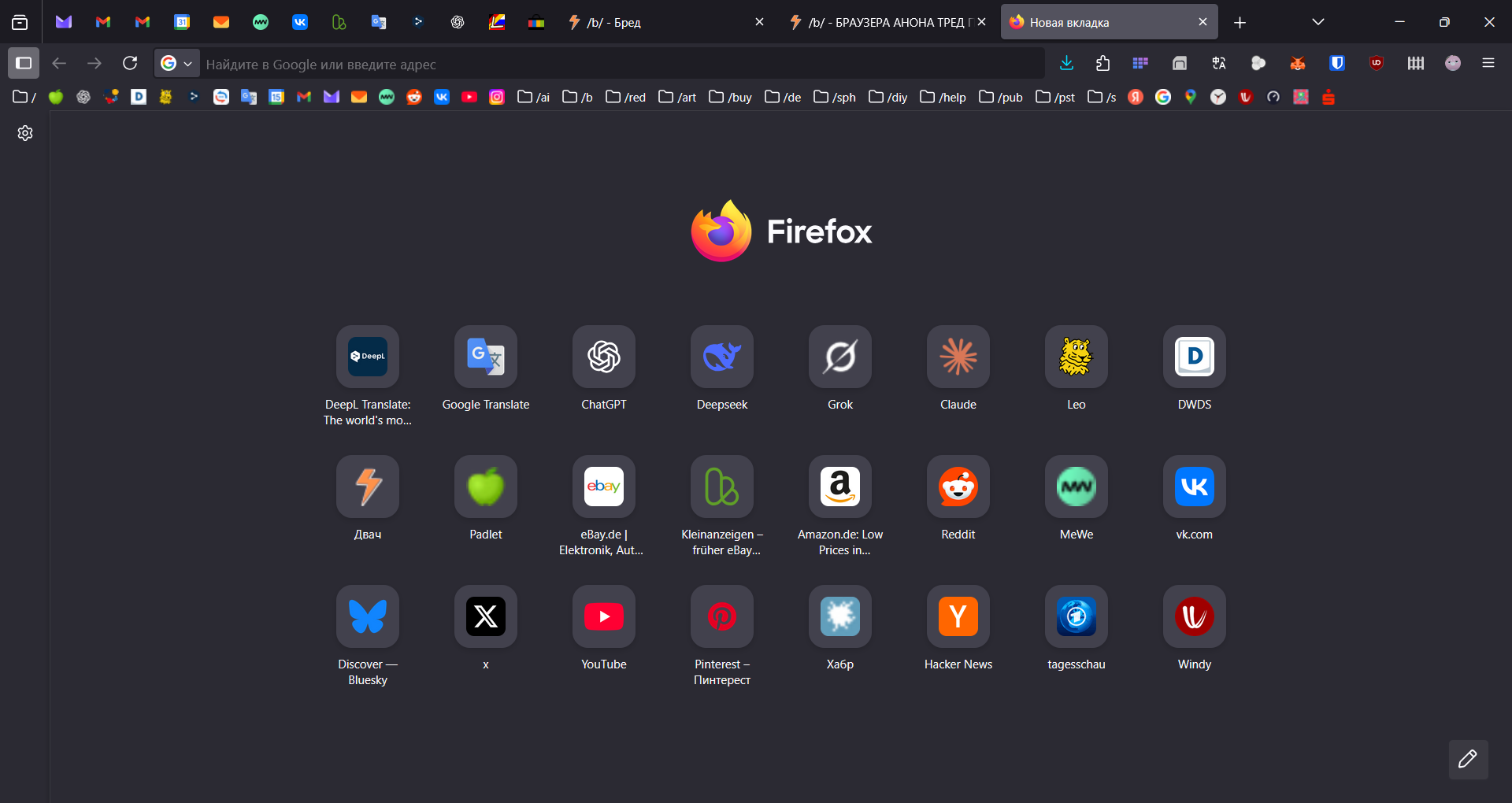Open the Bitwarden extension shield icon
The height and width of the screenshot is (803, 1512).
tap(1337, 63)
